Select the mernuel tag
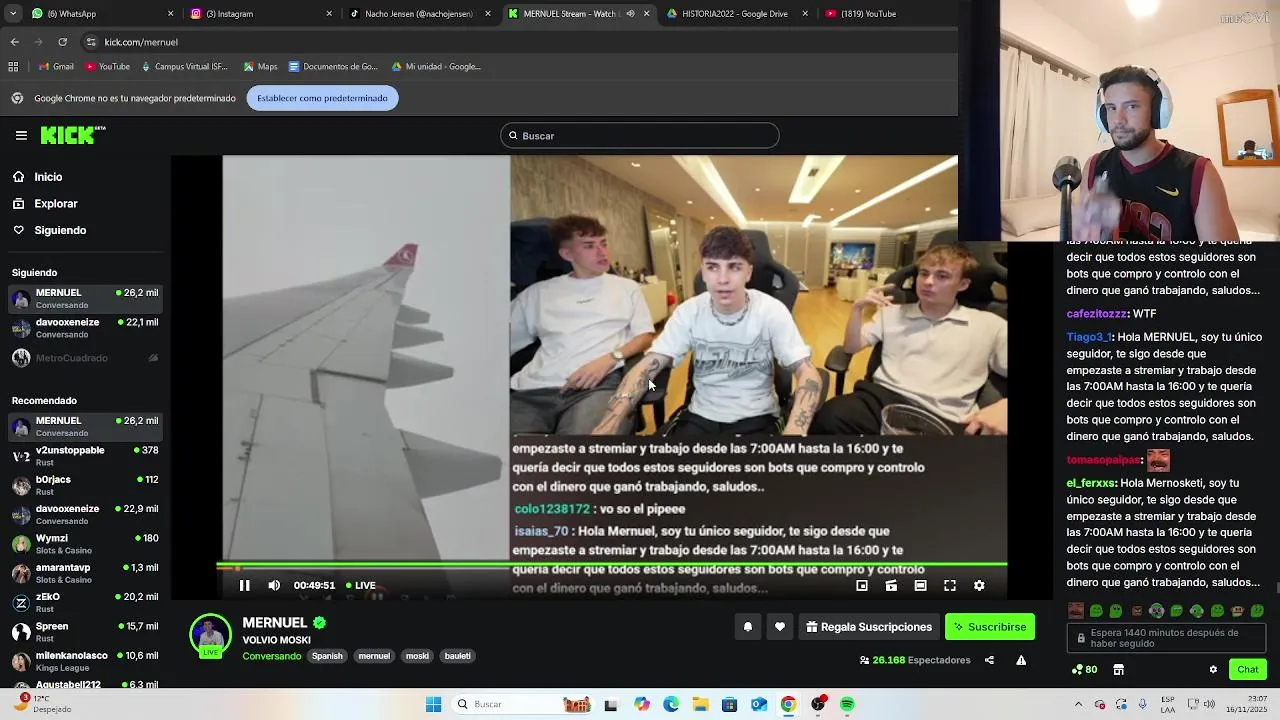1280x720 pixels. point(374,656)
